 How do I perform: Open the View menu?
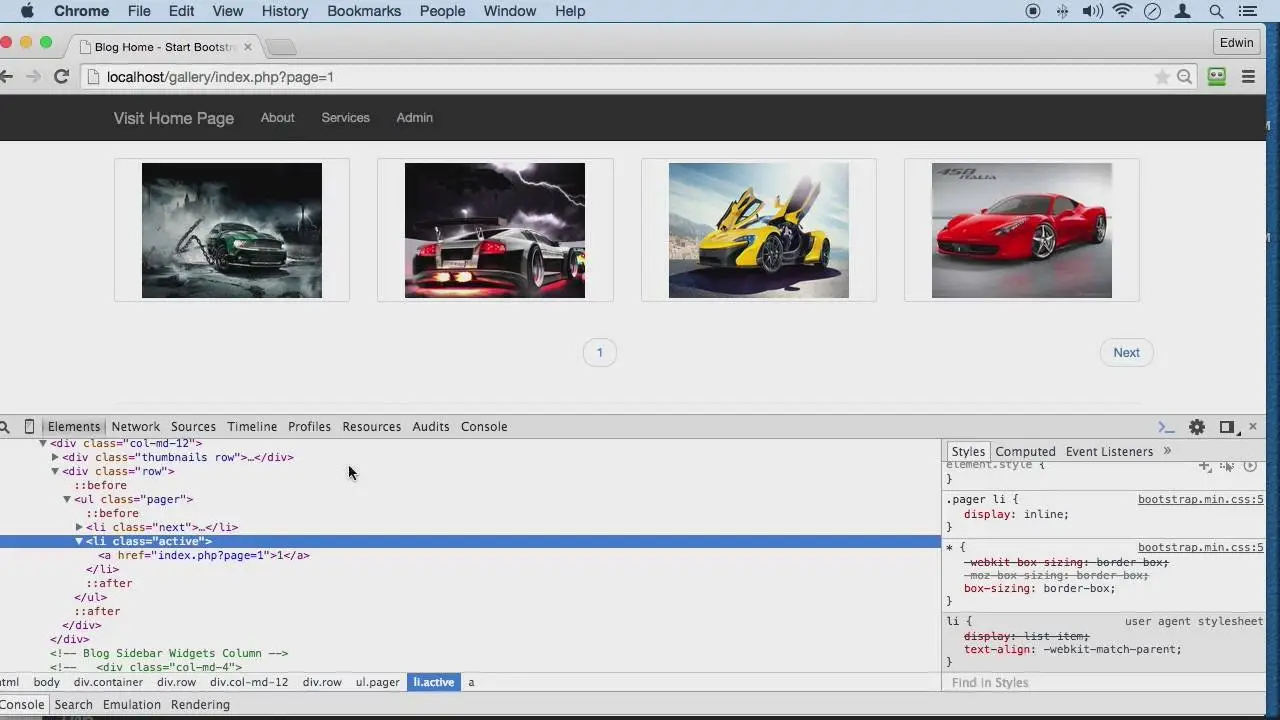click(228, 11)
